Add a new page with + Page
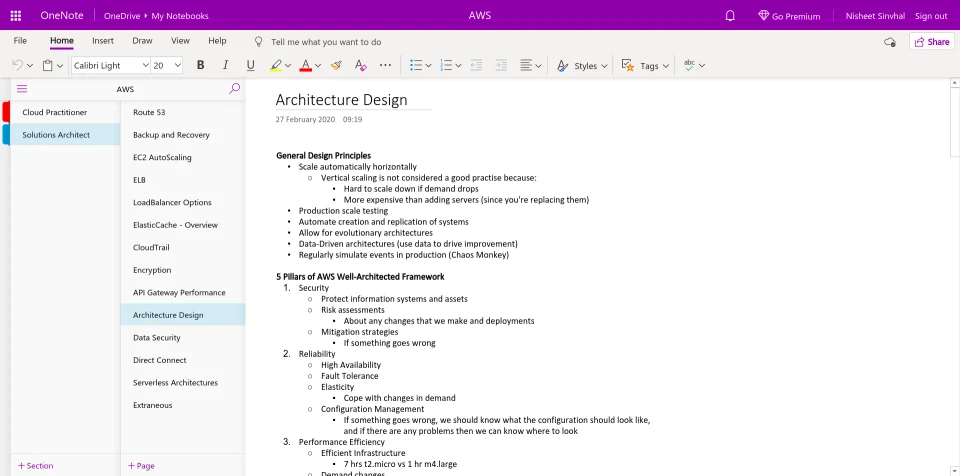The width and height of the screenshot is (960, 476). (141, 466)
